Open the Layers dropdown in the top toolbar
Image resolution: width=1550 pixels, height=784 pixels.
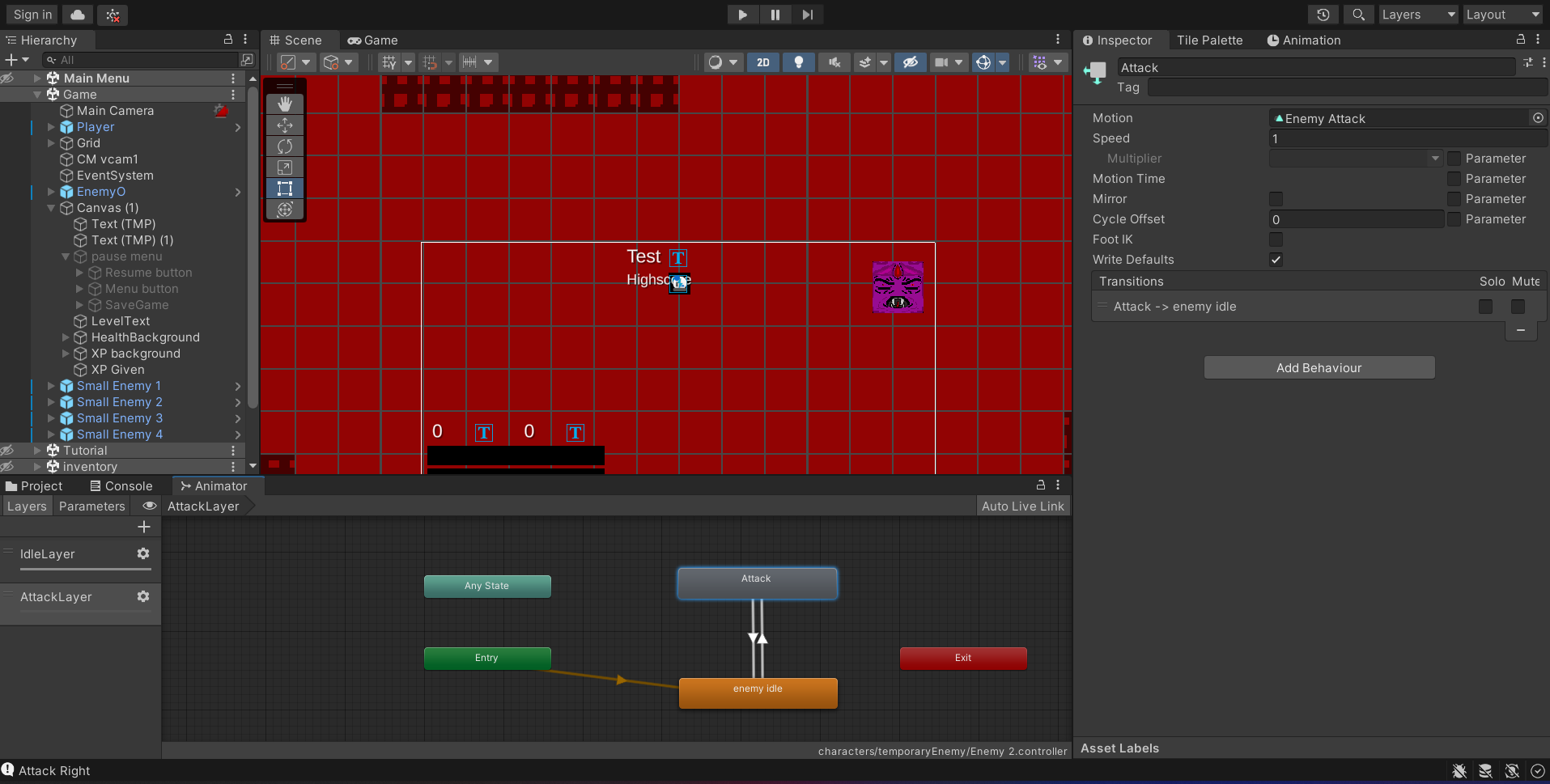coord(1416,15)
